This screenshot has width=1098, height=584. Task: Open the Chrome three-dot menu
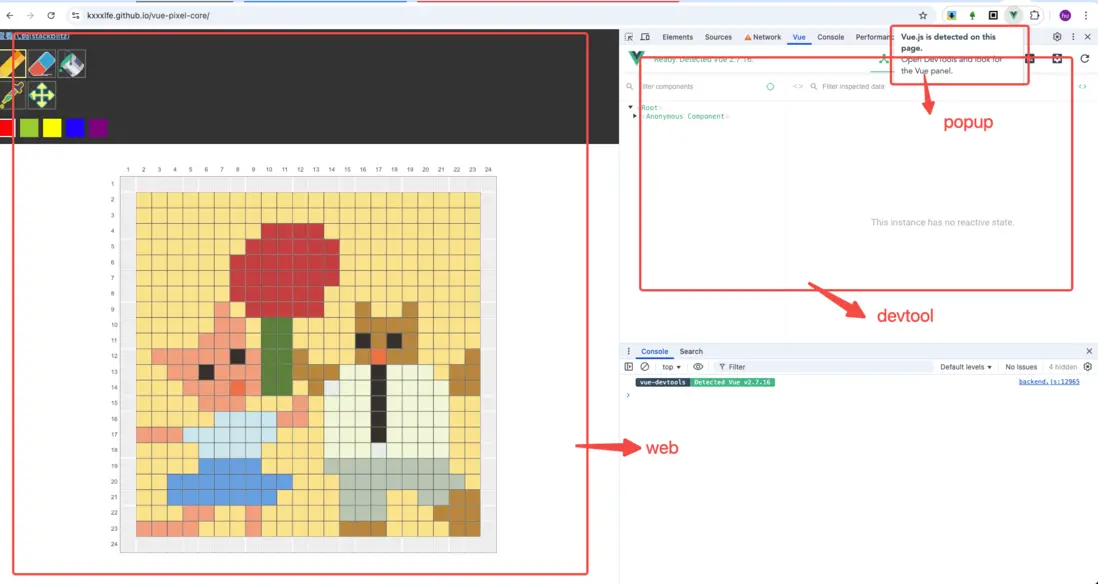tap(1086, 15)
